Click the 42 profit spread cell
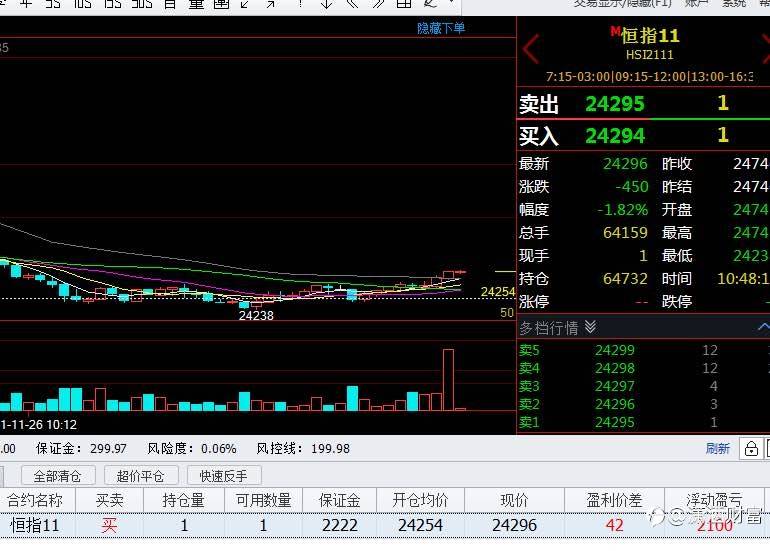770x551 pixels. 614,525
